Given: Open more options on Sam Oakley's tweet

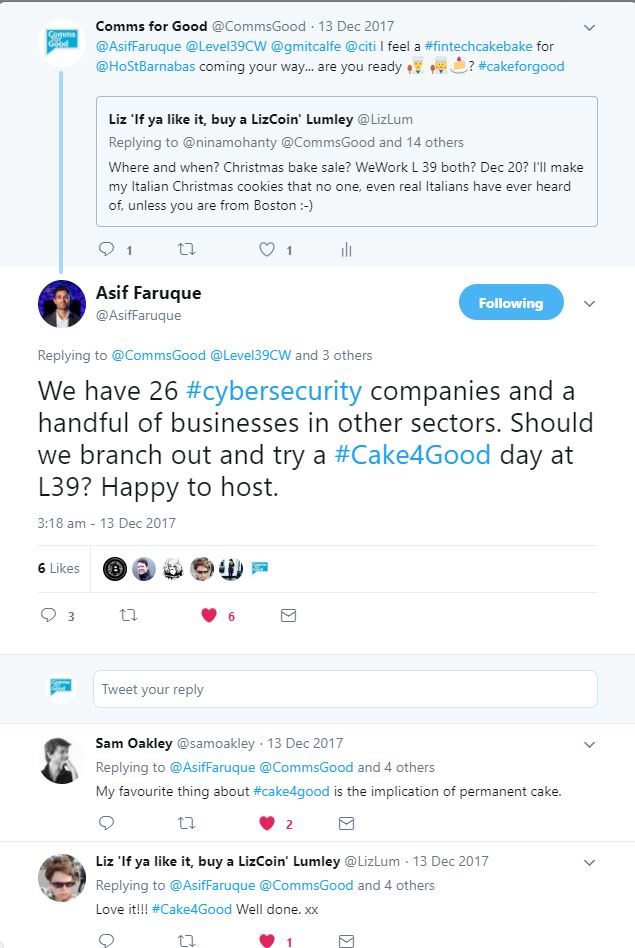Looking at the screenshot, I should click(x=590, y=744).
